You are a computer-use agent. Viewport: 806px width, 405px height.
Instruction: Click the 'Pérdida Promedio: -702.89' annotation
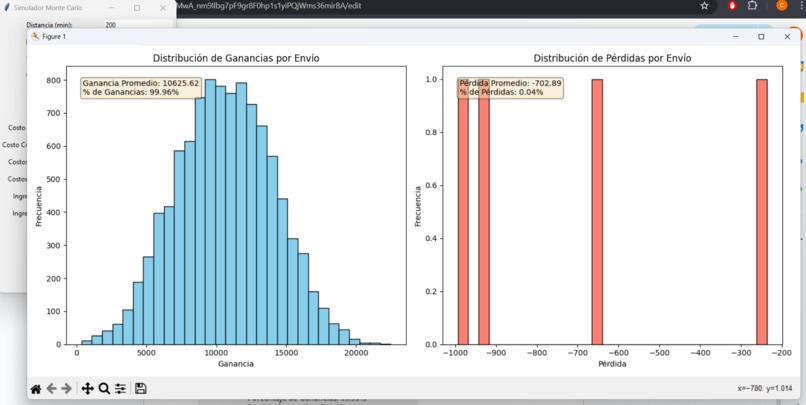pos(510,83)
